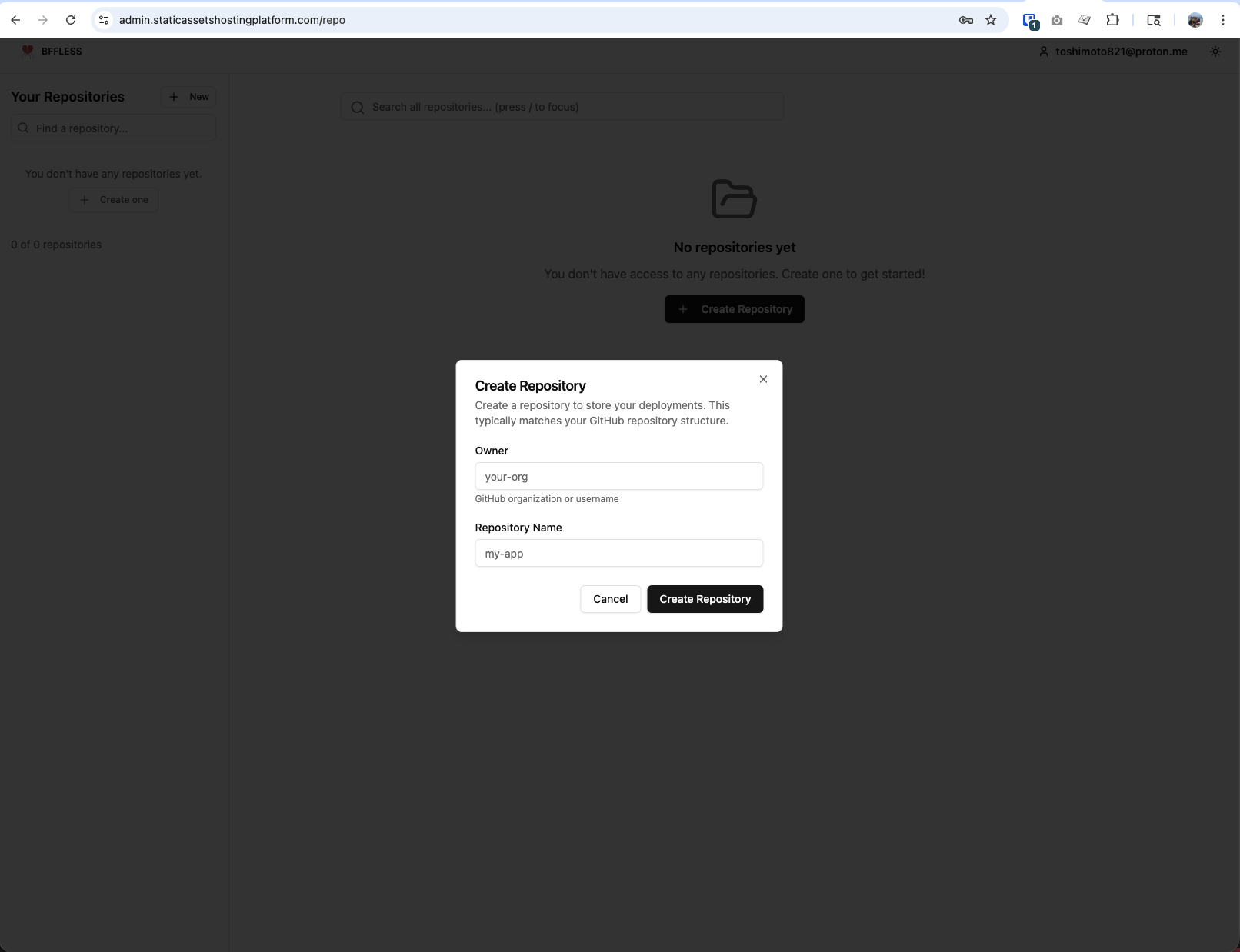Click the BFFLESS logo icon
This screenshot has height=952, width=1240.
[28, 52]
